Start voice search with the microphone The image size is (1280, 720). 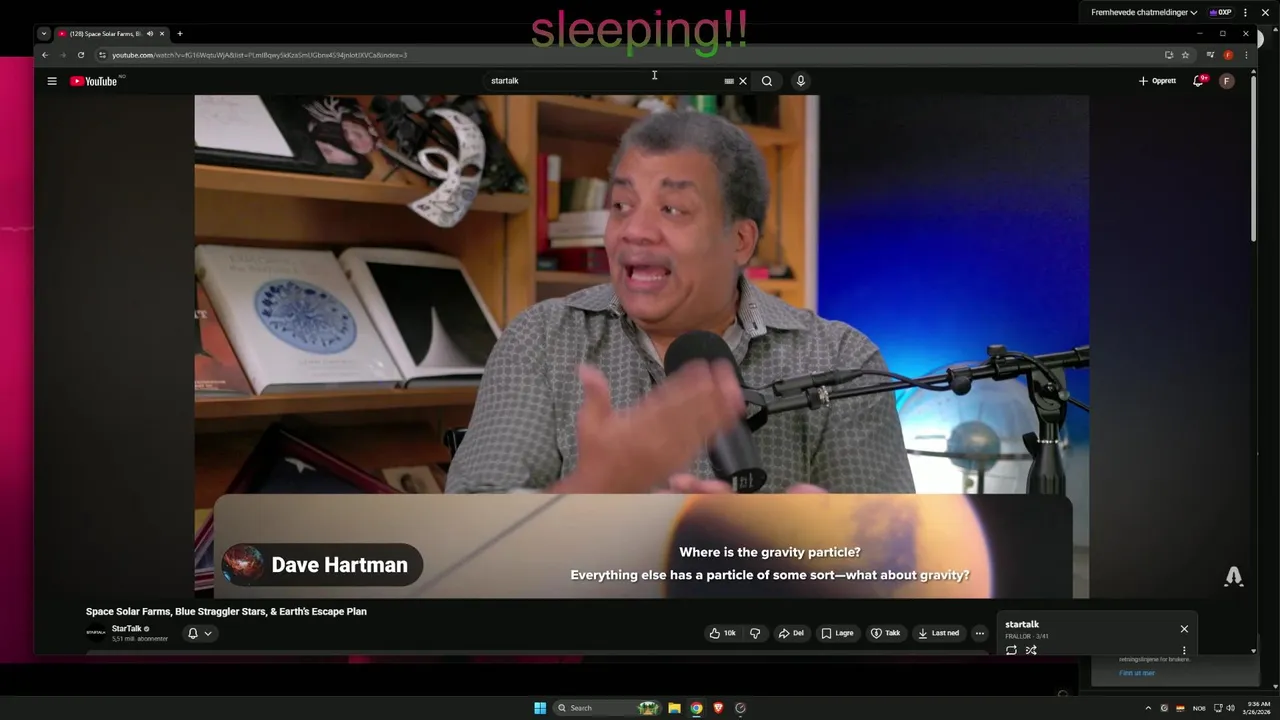(x=800, y=81)
